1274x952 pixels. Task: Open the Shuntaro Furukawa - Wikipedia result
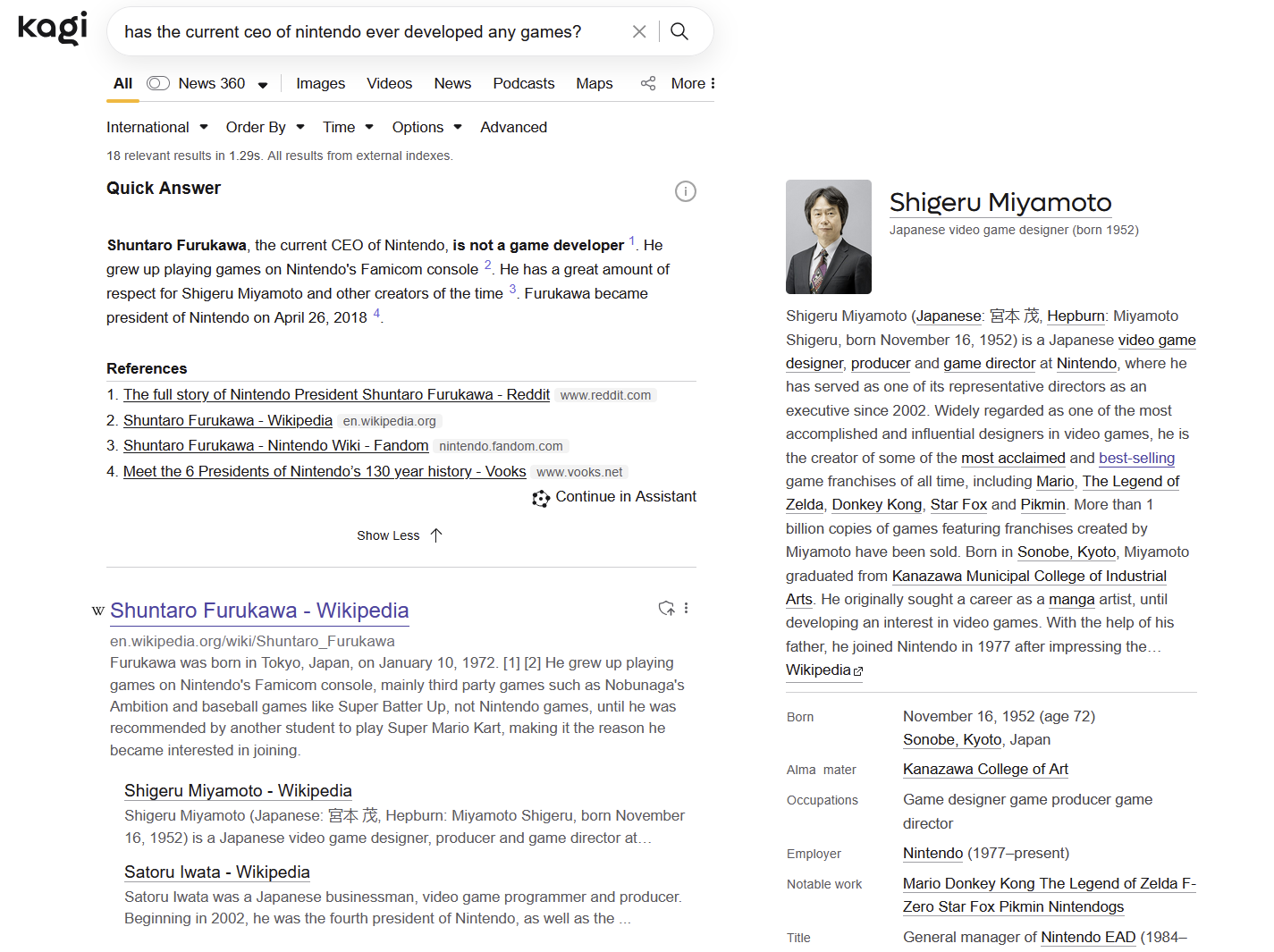pos(259,611)
